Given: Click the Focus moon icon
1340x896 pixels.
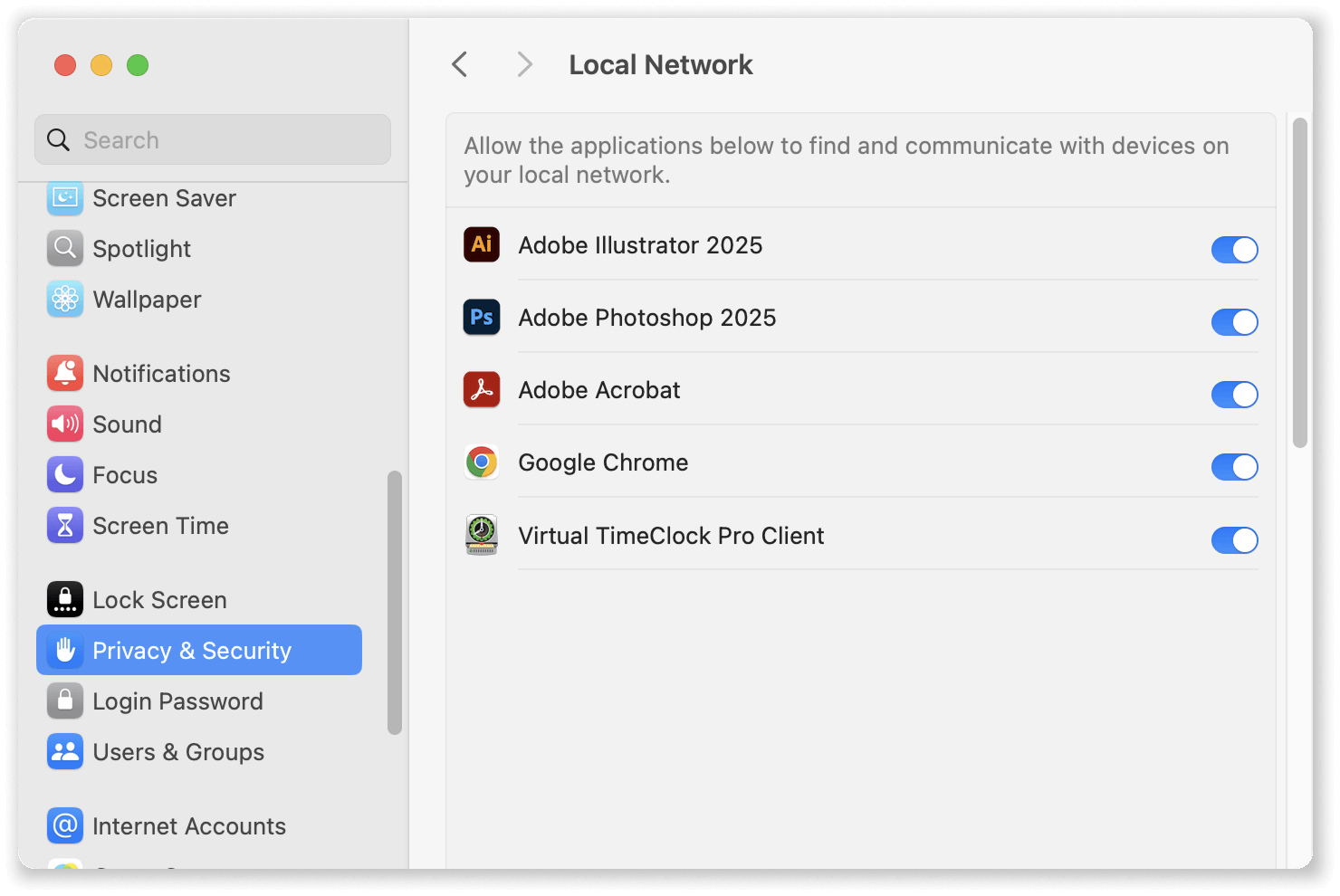Looking at the screenshot, I should pyautogui.click(x=65, y=474).
